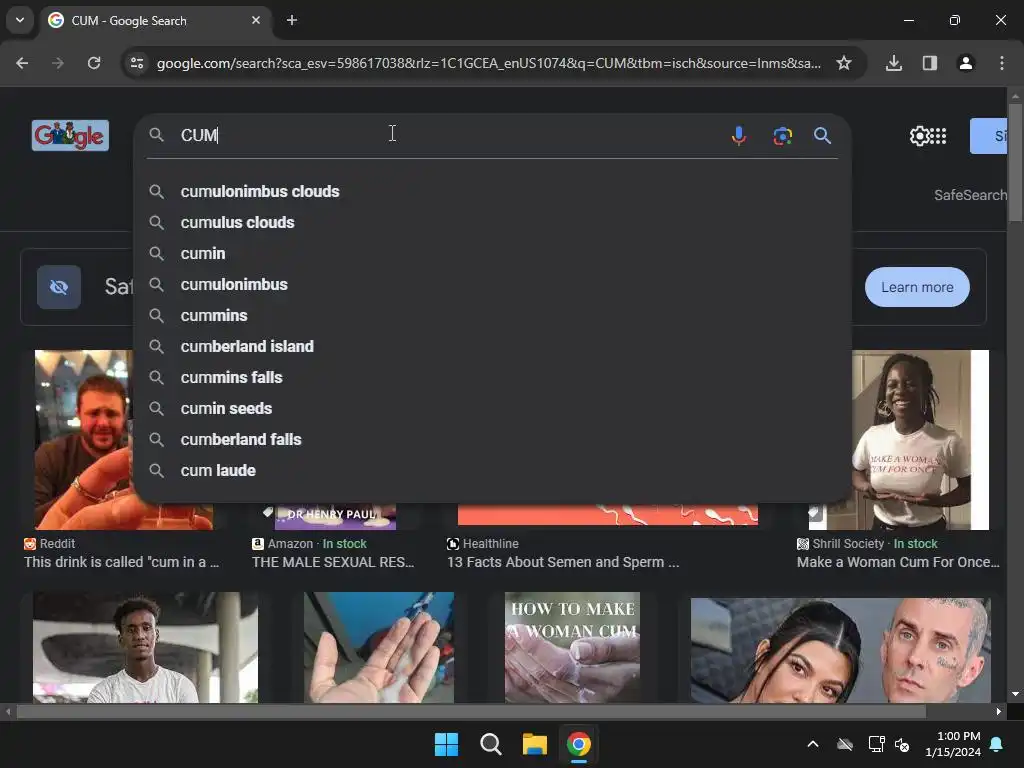Submit search with the blue magnifier icon
The height and width of the screenshot is (768, 1024).
(x=822, y=135)
